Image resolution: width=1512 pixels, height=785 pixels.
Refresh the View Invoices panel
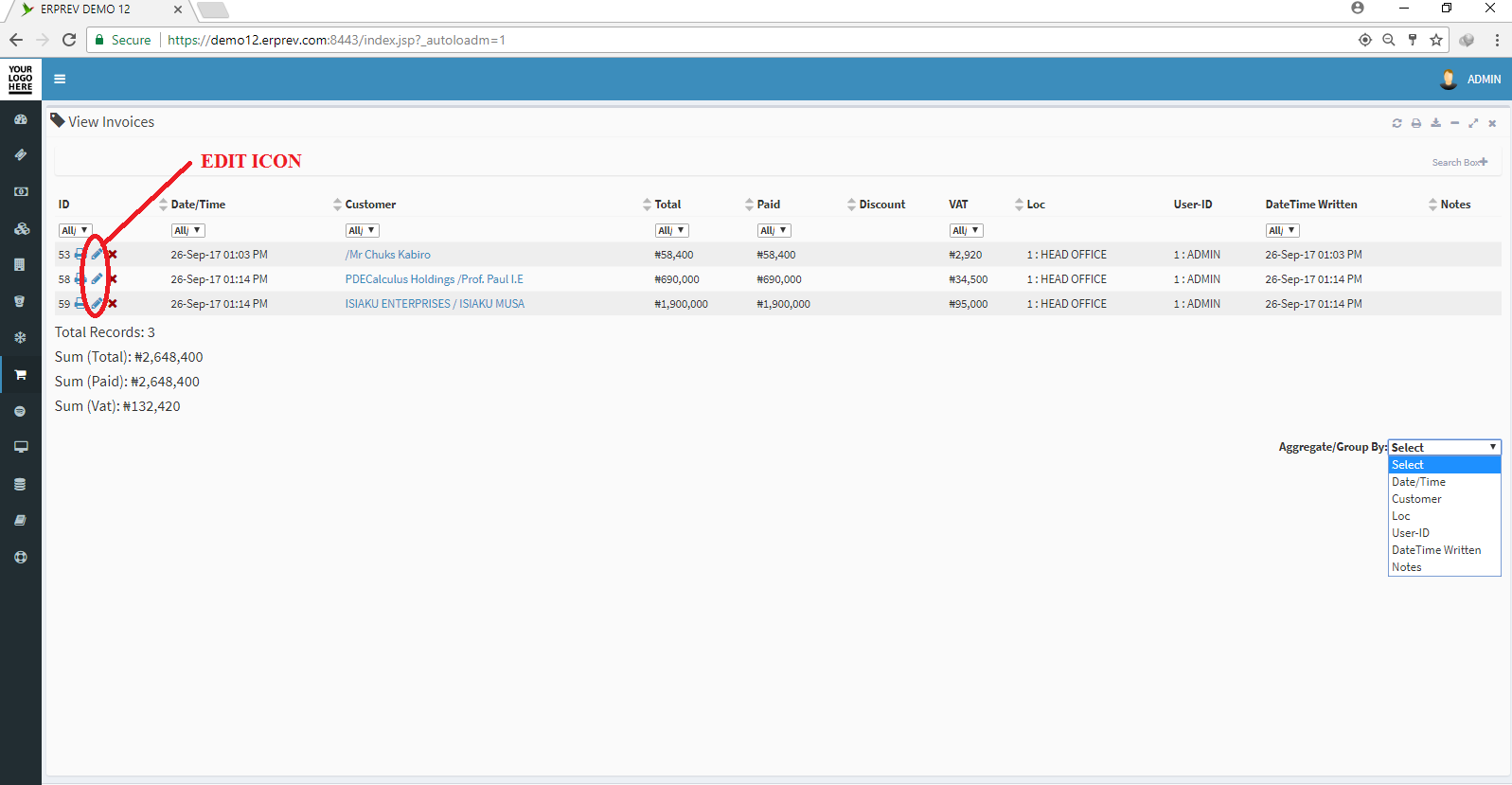coord(1396,123)
